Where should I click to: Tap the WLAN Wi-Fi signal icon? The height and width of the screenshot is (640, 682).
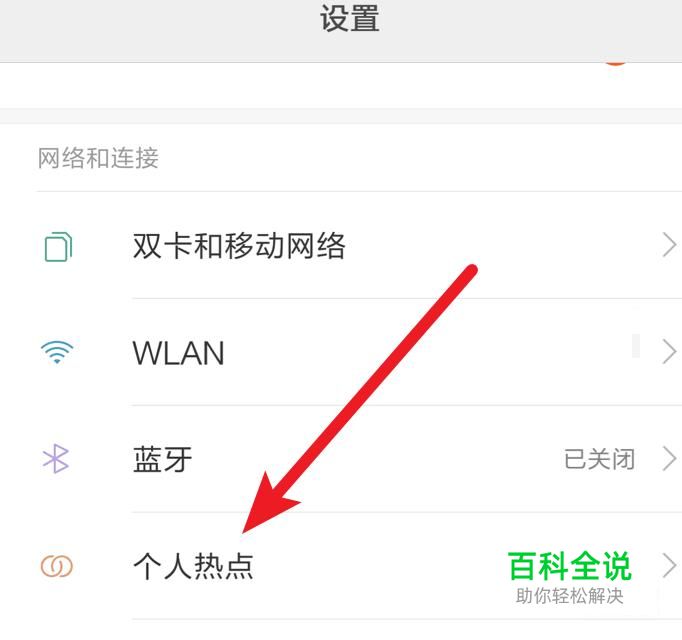[x=57, y=352]
